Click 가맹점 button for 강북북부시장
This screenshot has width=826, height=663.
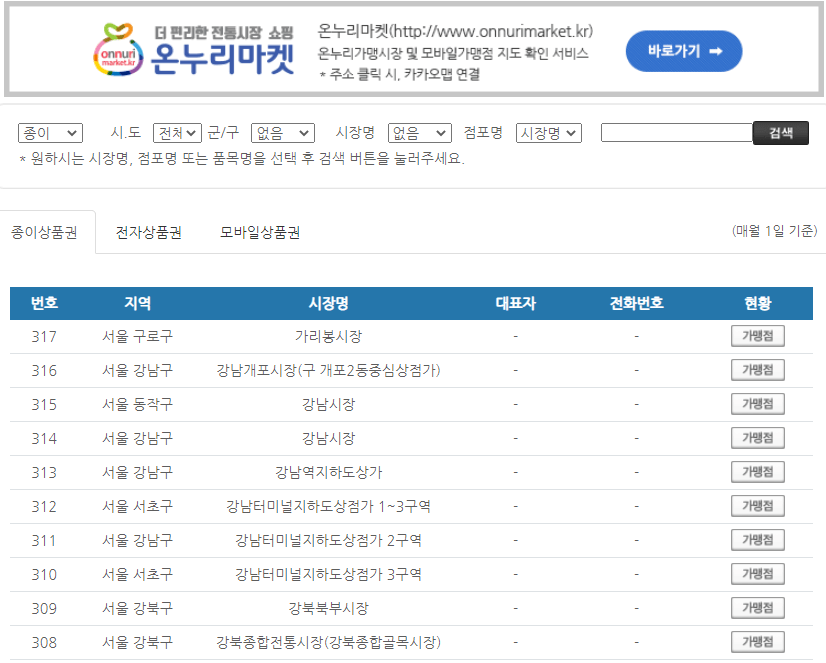click(x=757, y=608)
